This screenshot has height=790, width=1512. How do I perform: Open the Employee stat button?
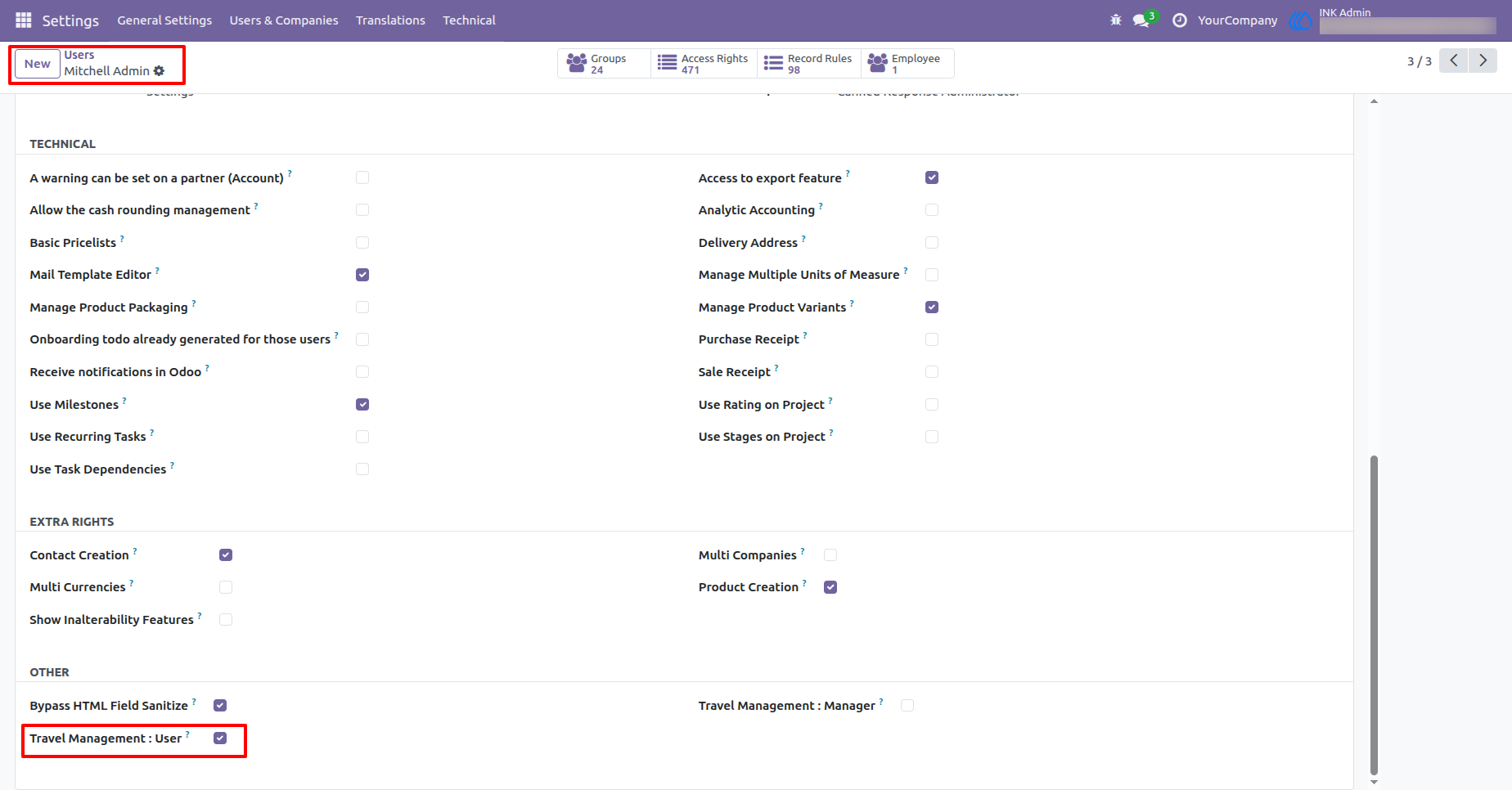(x=907, y=64)
